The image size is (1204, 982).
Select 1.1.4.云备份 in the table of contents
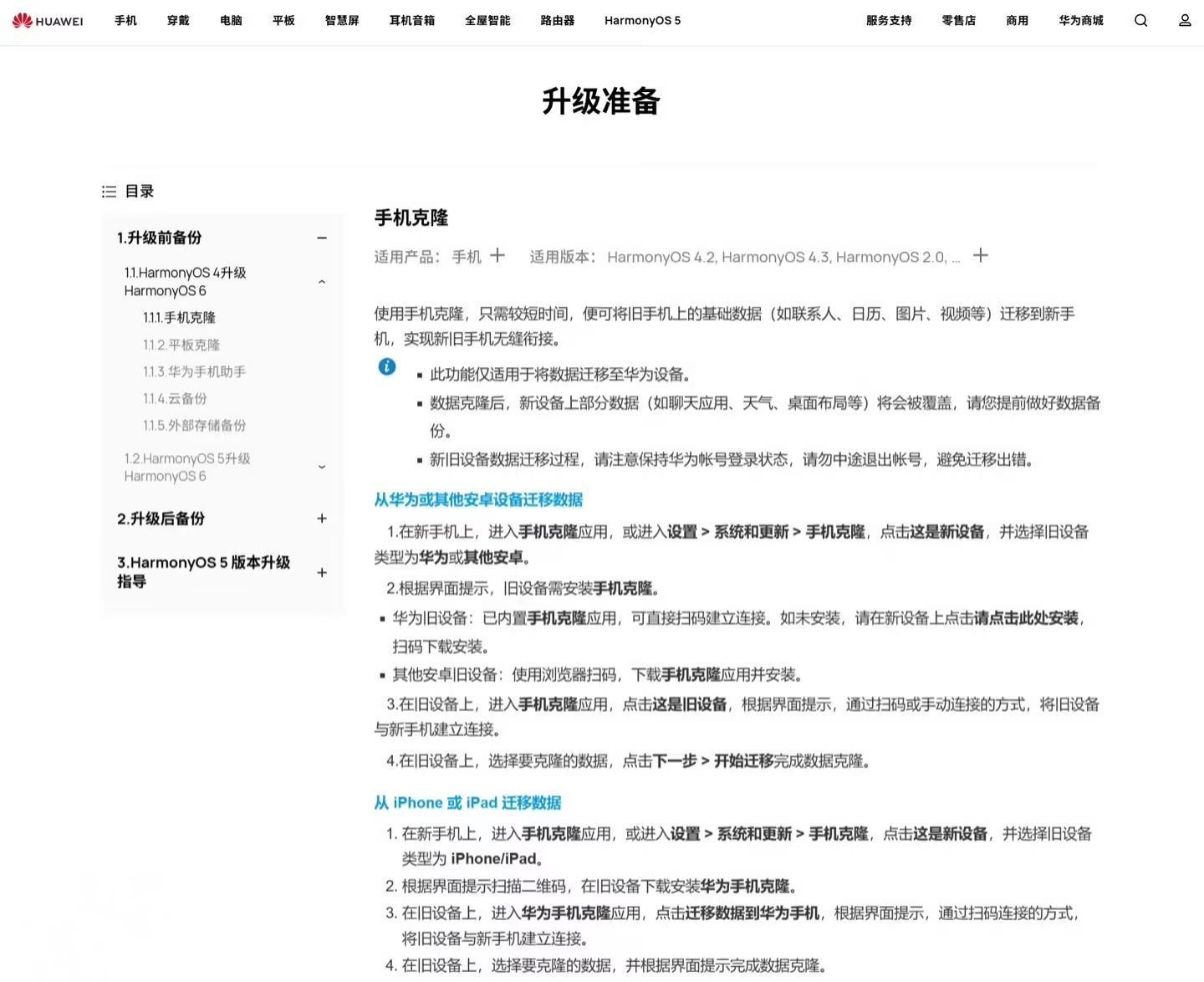pyautogui.click(x=175, y=399)
